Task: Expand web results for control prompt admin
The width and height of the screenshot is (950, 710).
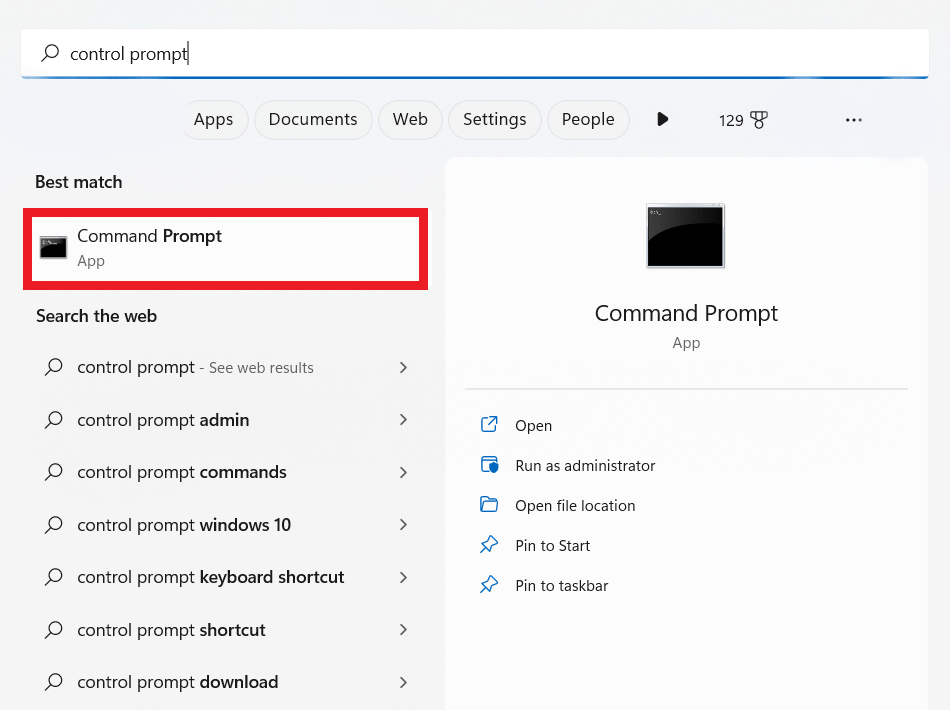Action: click(x=403, y=420)
